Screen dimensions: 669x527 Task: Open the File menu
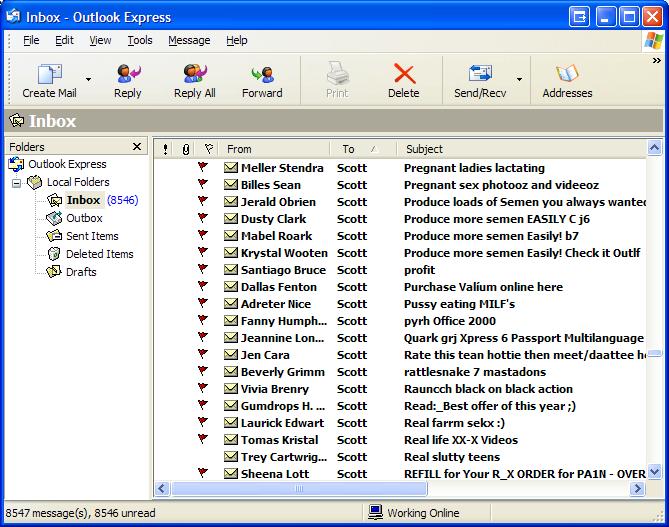(x=31, y=40)
